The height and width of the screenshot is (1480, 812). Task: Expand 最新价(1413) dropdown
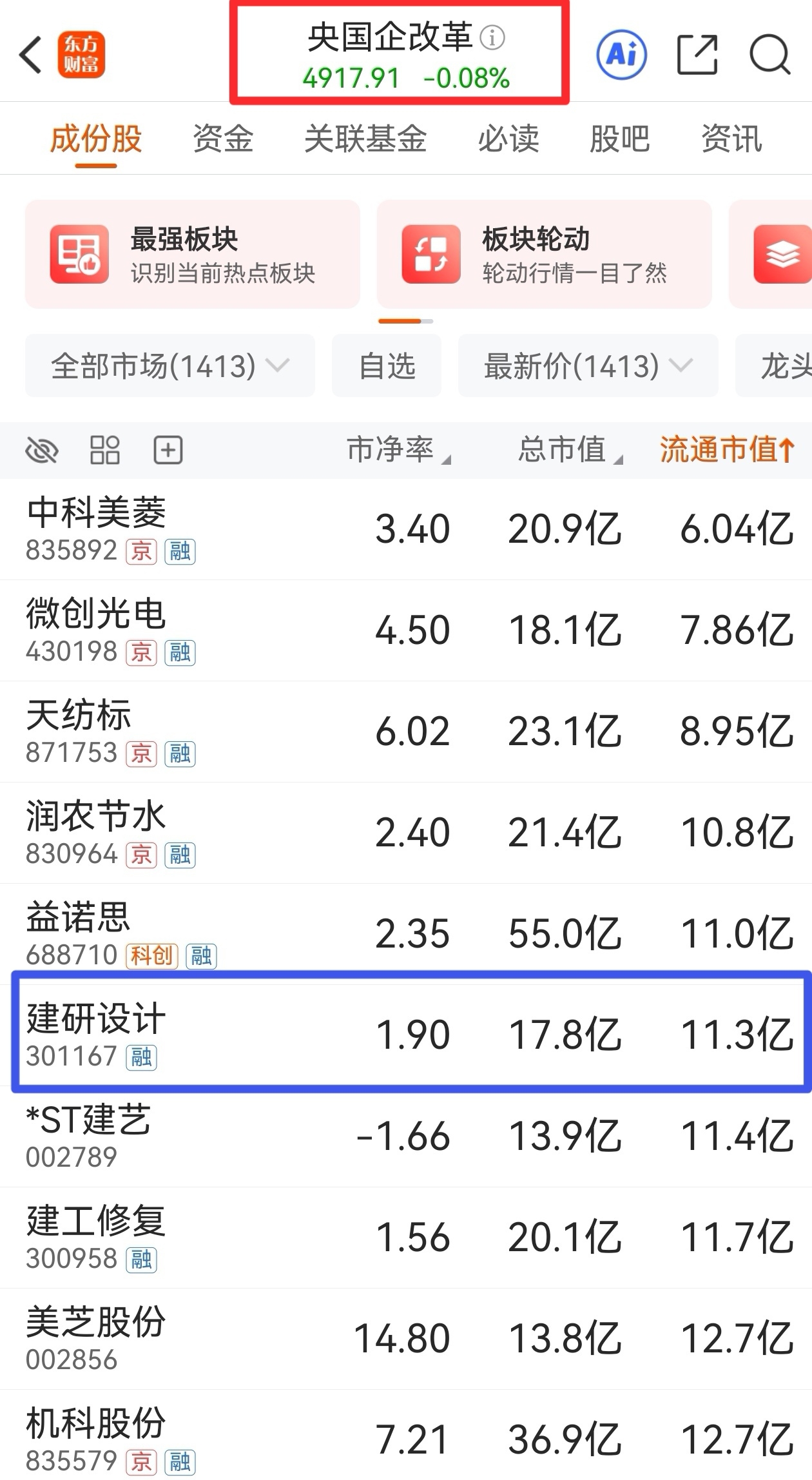click(587, 366)
